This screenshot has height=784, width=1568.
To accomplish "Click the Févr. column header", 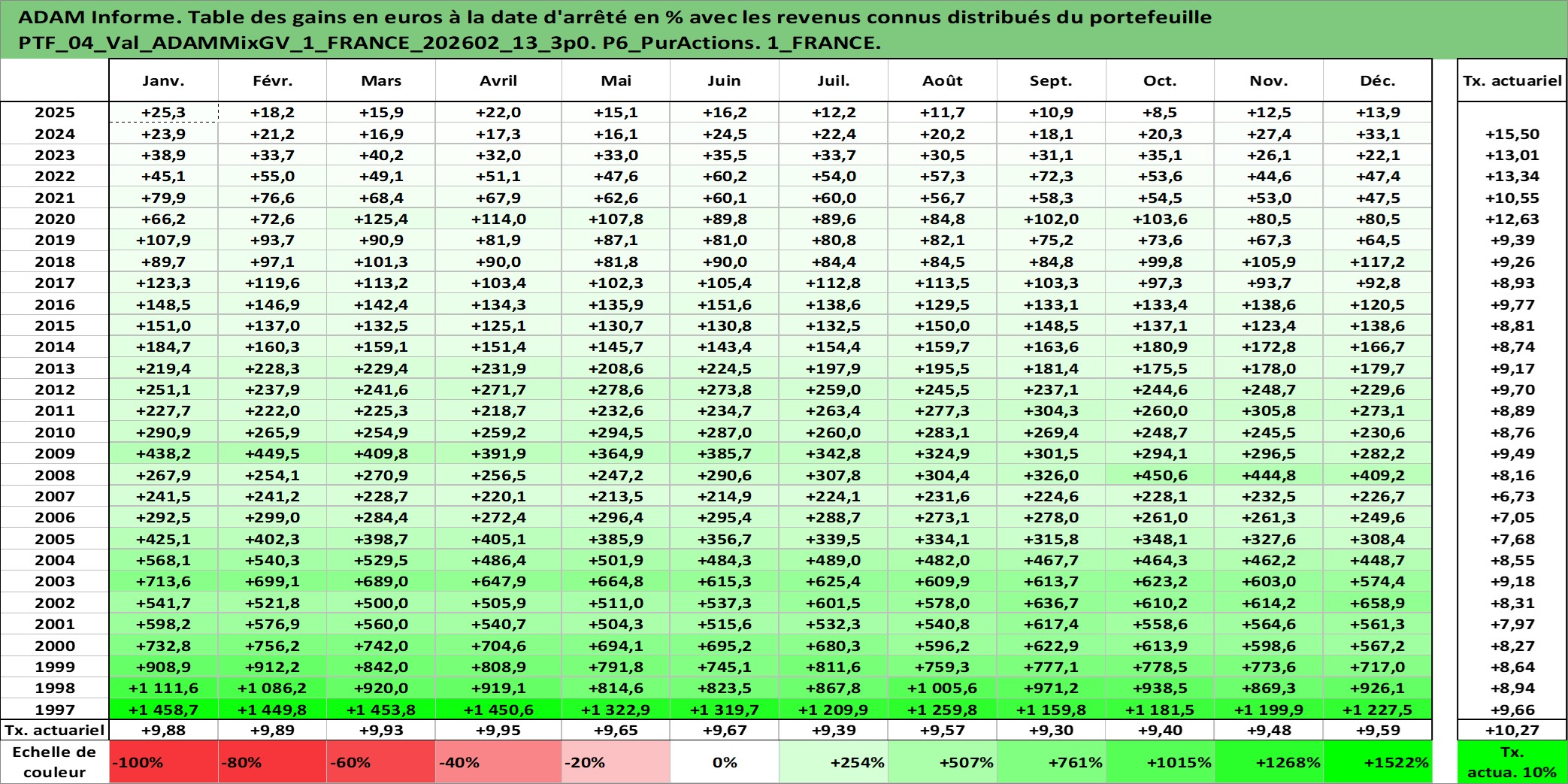I will 272,80.
